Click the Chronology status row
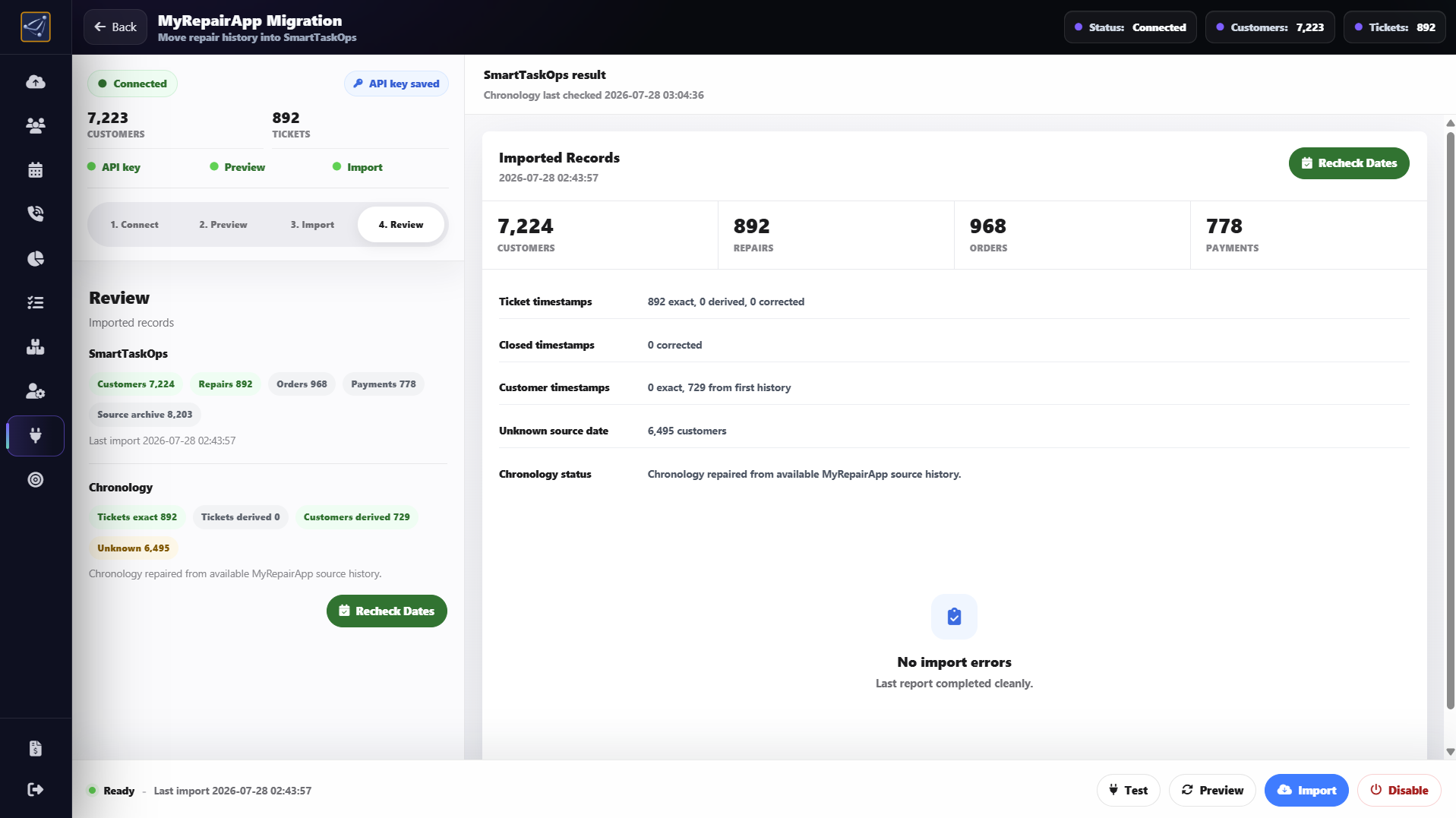 pyautogui.click(x=954, y=475)
